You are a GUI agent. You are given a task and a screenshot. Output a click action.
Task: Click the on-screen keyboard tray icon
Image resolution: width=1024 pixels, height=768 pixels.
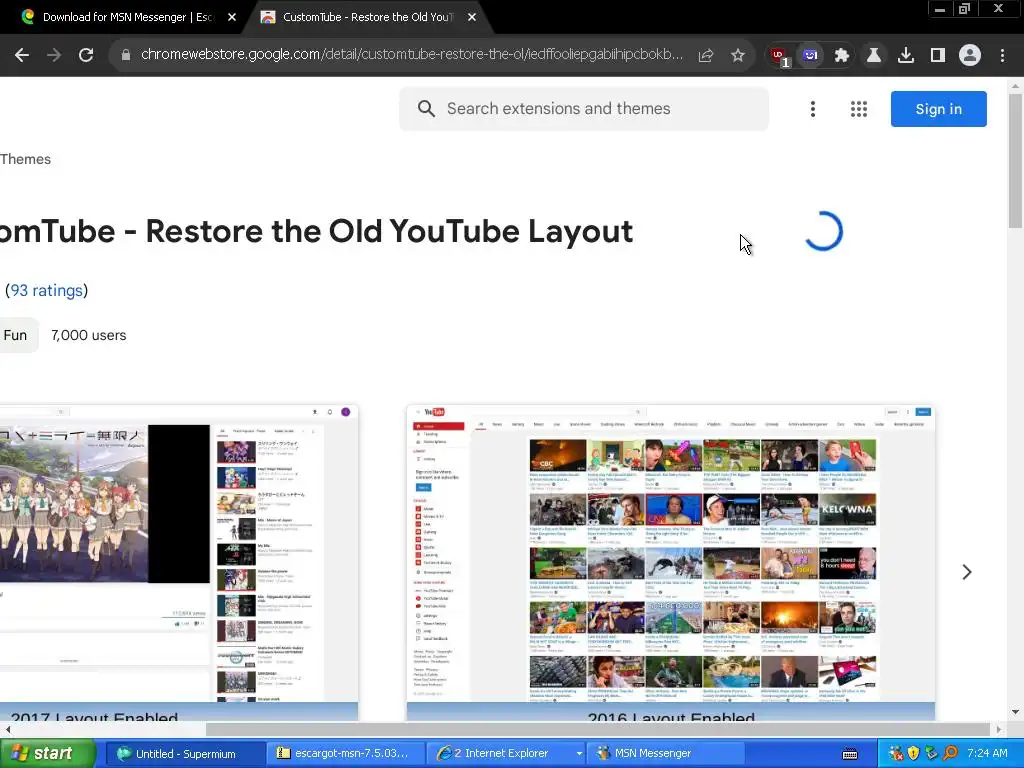[850, 754]
